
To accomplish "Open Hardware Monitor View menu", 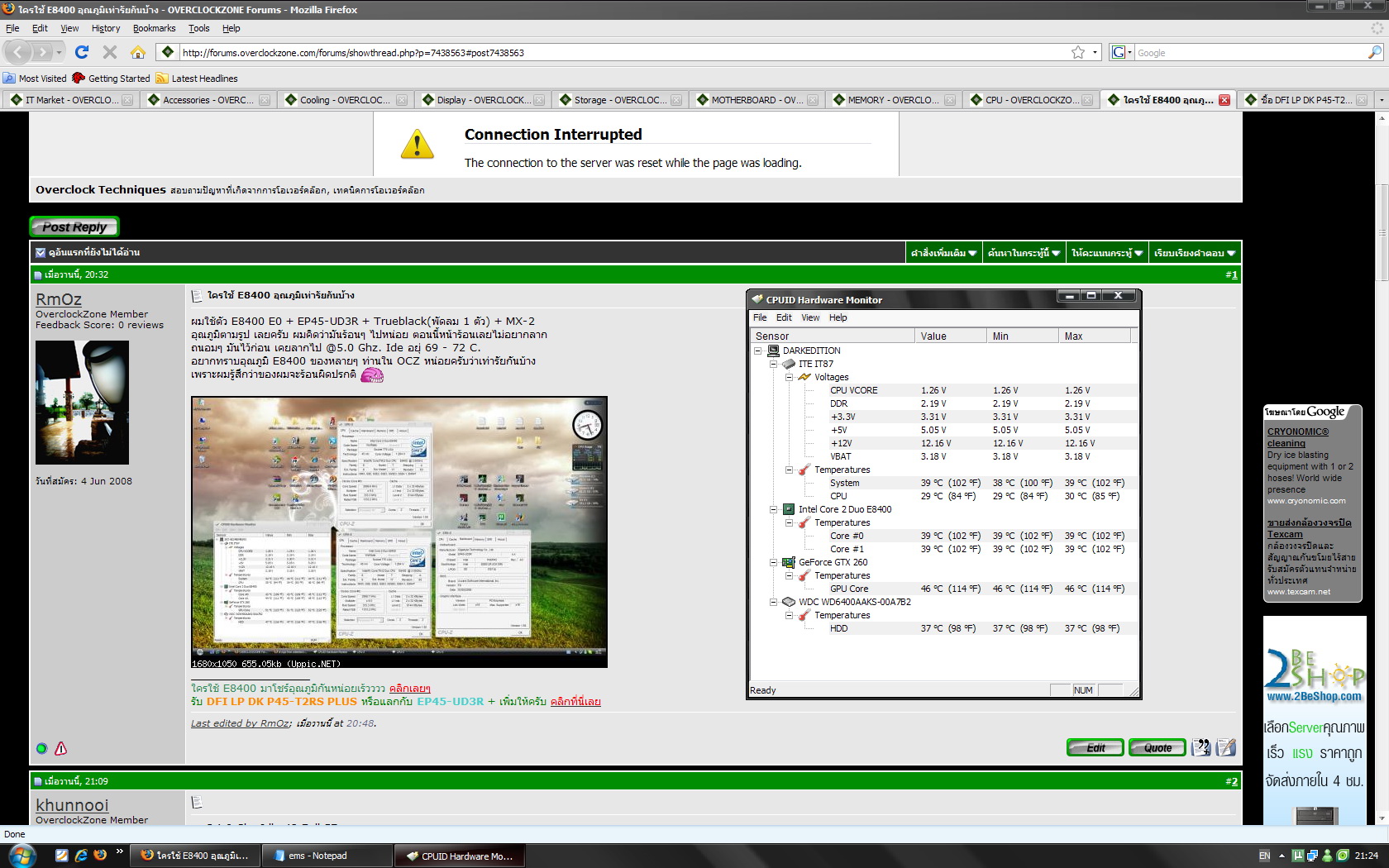I will click(x=810, y=317).
